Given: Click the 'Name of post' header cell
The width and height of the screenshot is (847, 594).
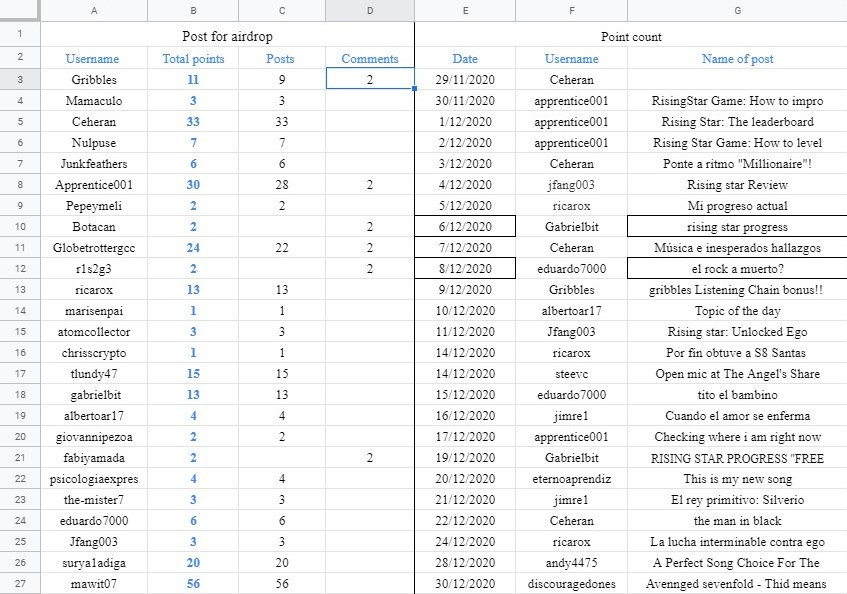Looking at the screenshot, I should pos(737,58).
